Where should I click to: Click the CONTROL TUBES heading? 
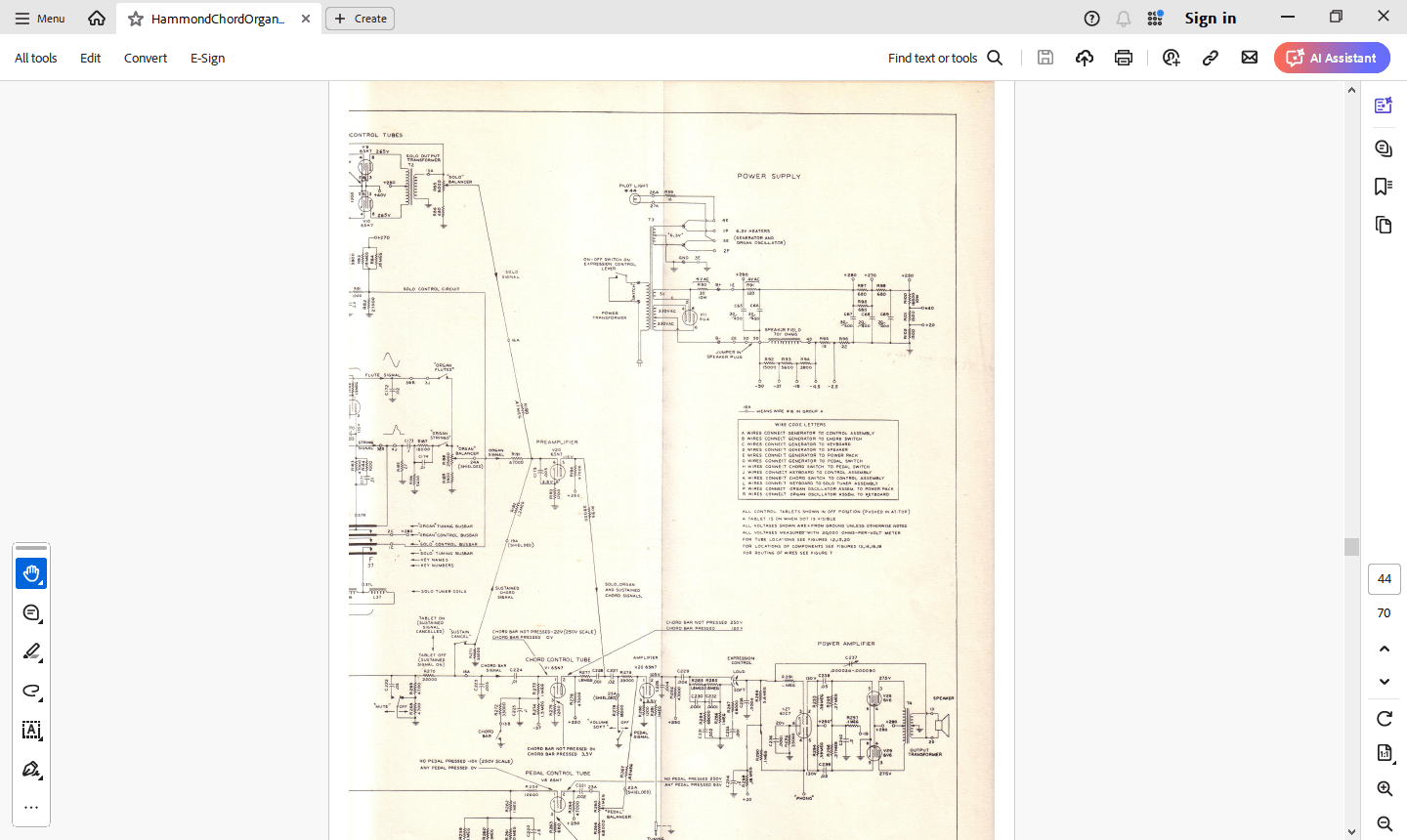376,135
